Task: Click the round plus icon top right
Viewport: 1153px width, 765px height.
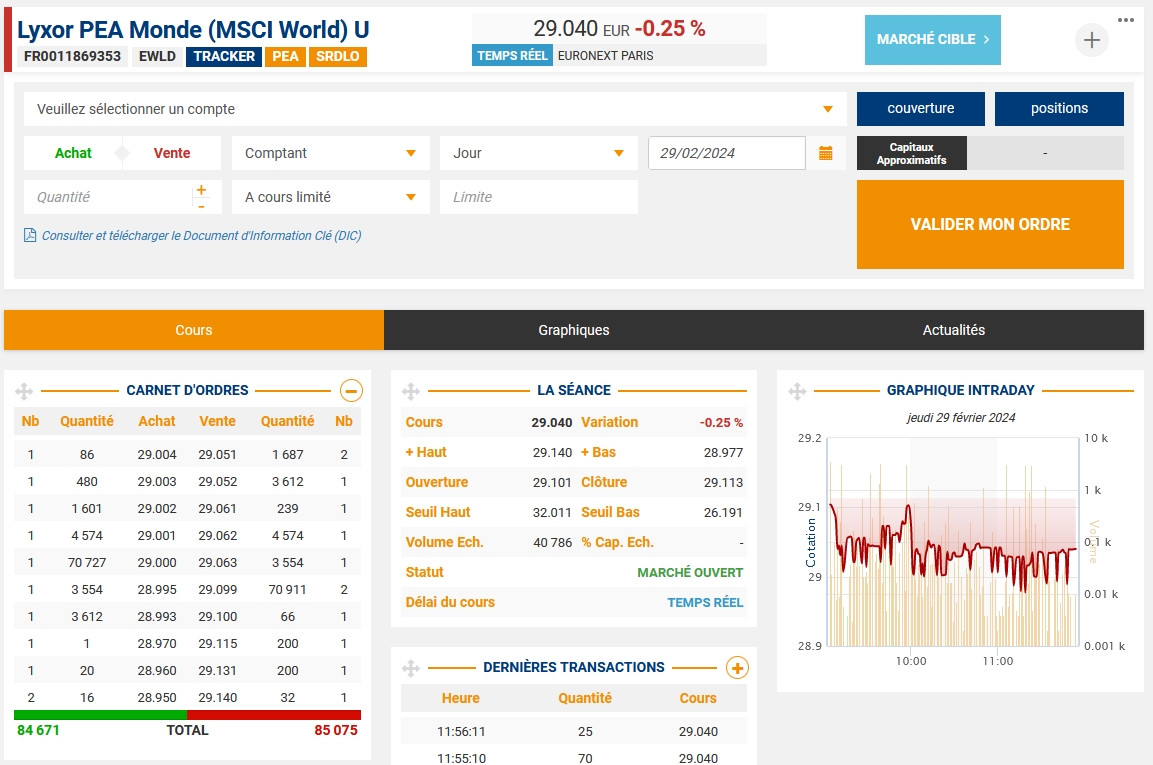Action: [x=1092, y=40]
